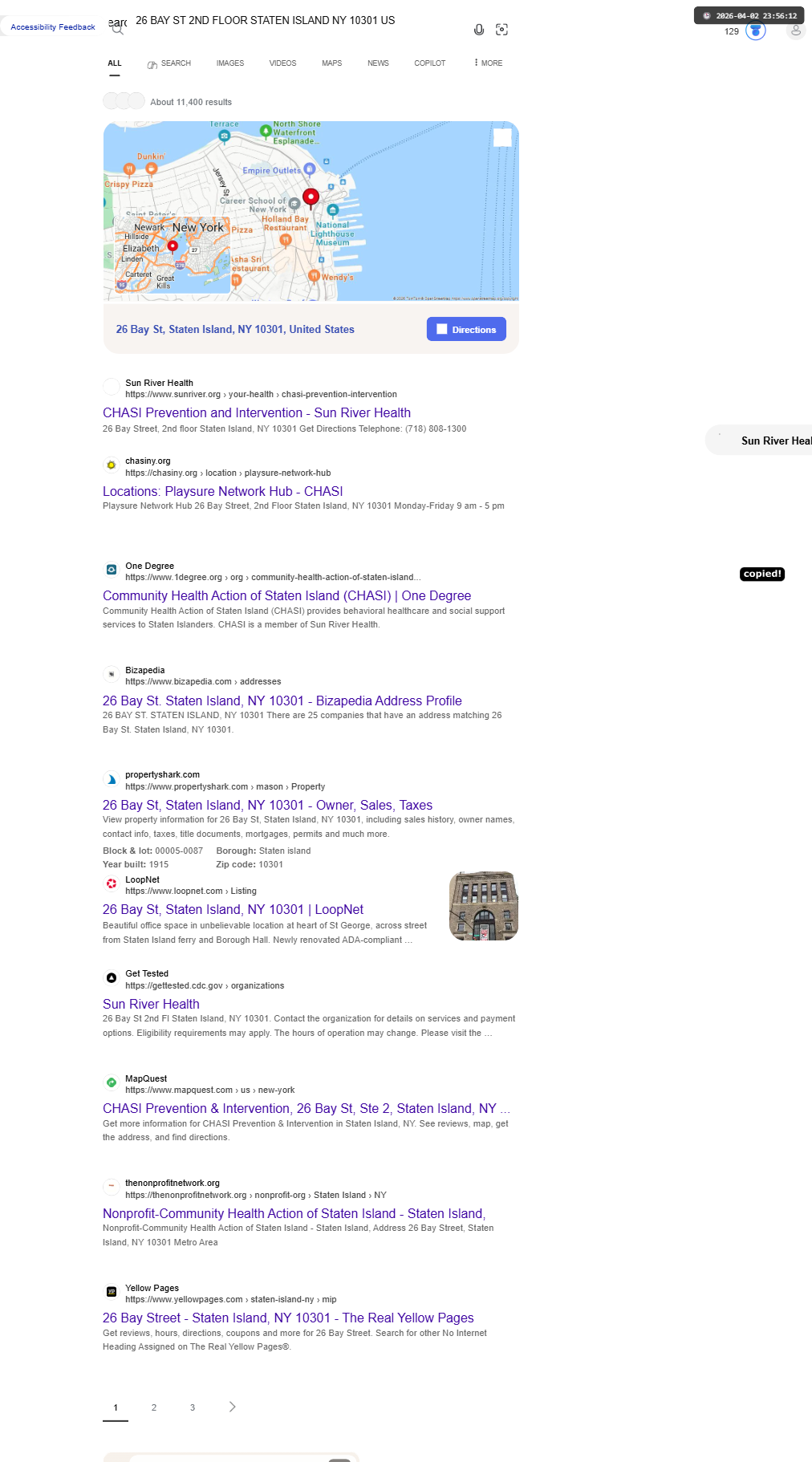This screenshot has width=812, height=1462.
Task: Go to results page 2
Action: 154,1407
